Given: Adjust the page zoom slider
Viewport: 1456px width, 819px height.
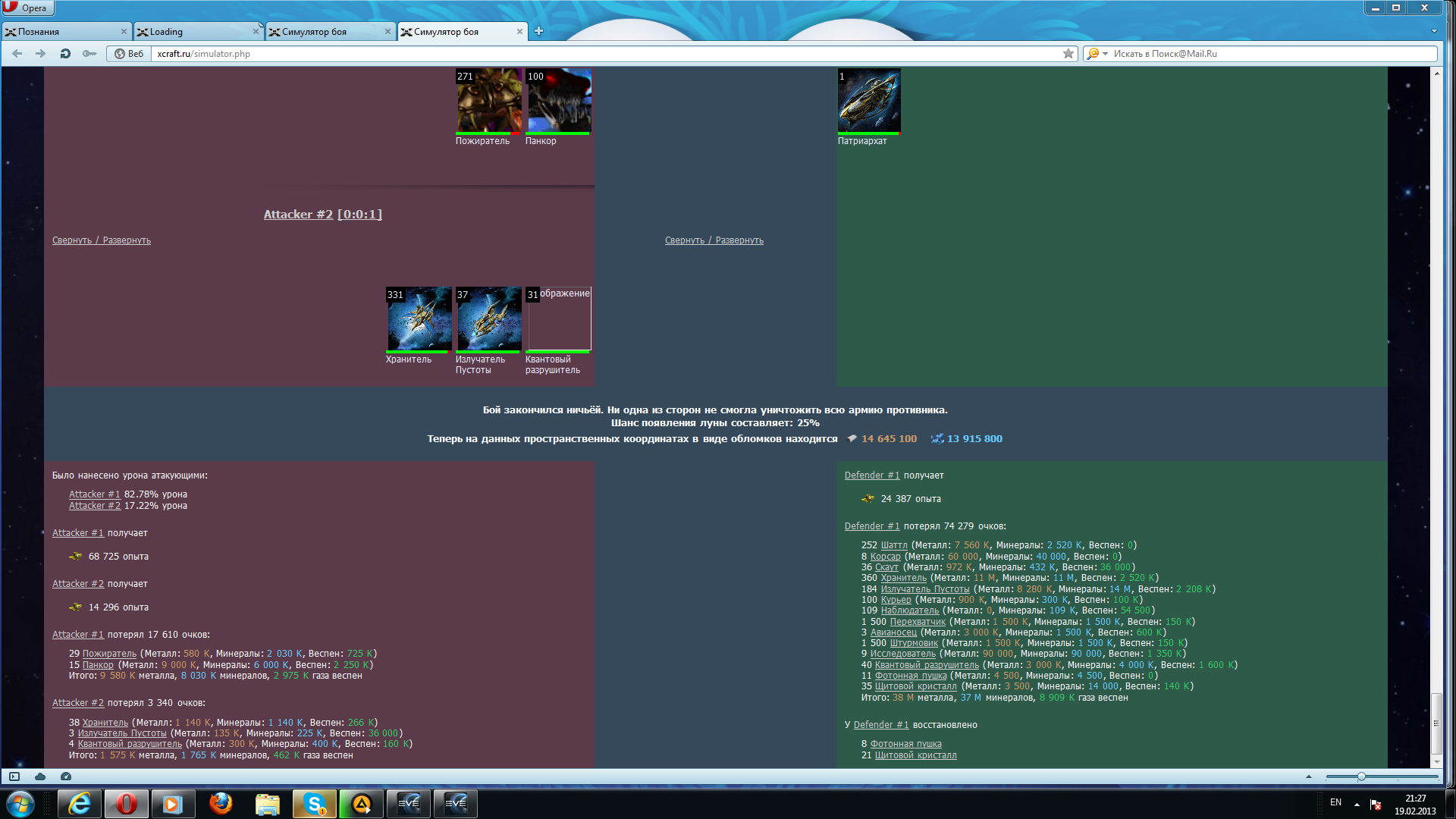Looking at the screenshot, I should [1361, 777].
